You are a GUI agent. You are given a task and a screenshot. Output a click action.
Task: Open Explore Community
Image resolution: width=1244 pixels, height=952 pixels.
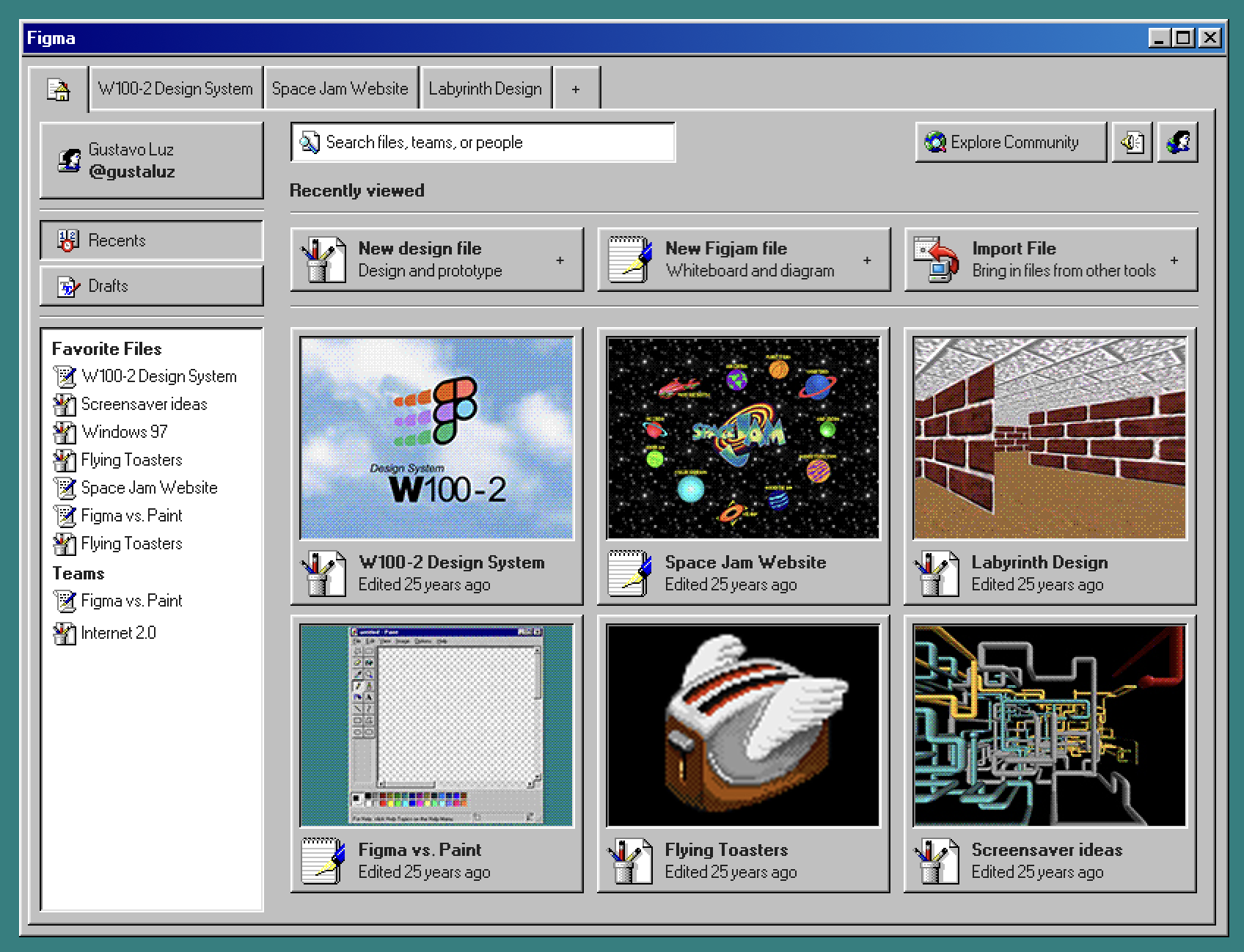1011,142
